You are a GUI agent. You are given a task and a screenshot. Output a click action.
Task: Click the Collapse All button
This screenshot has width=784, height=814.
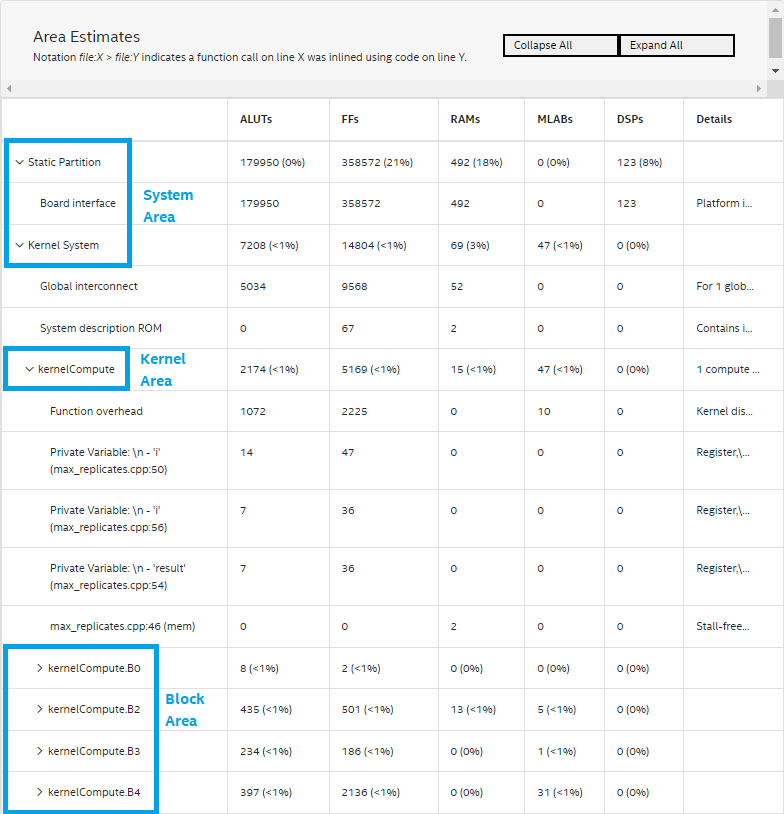point(561,45)
